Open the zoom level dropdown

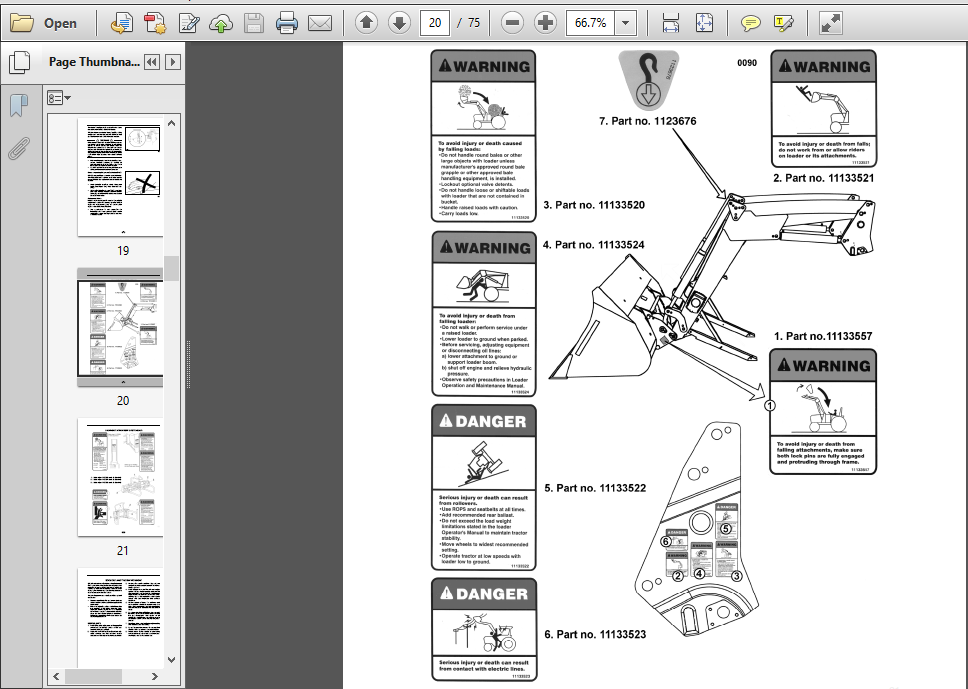coord(625,23)
